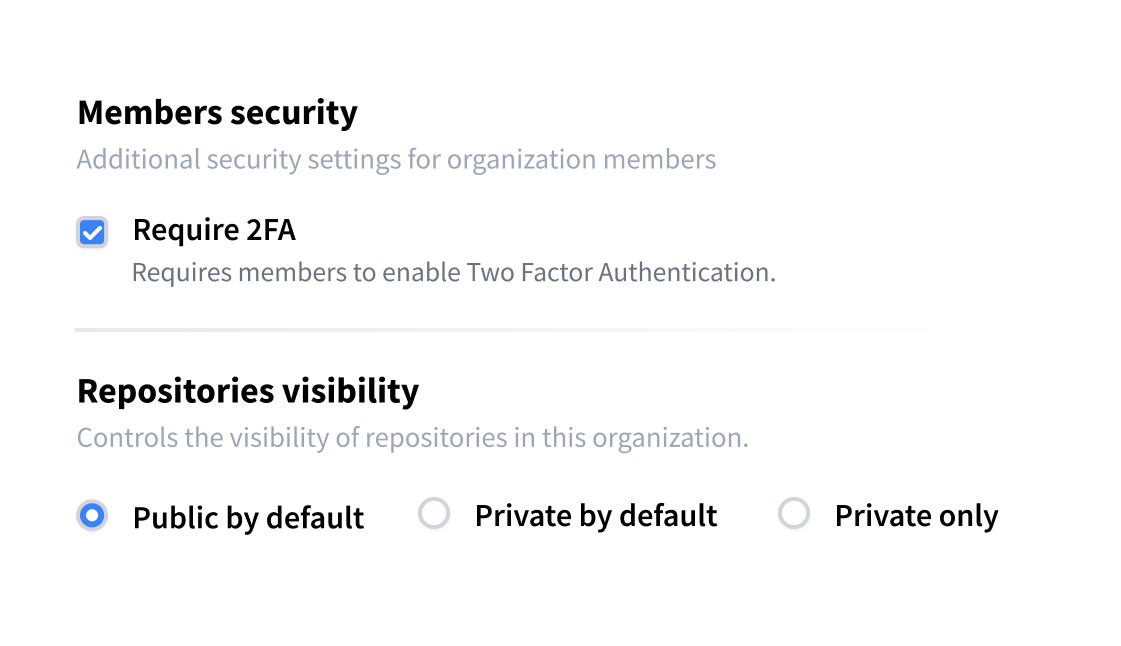Image resolution: width=1121 pixels, height=646 pixels.
Task: Re-select the Public by default option
Action: point(92,514)
